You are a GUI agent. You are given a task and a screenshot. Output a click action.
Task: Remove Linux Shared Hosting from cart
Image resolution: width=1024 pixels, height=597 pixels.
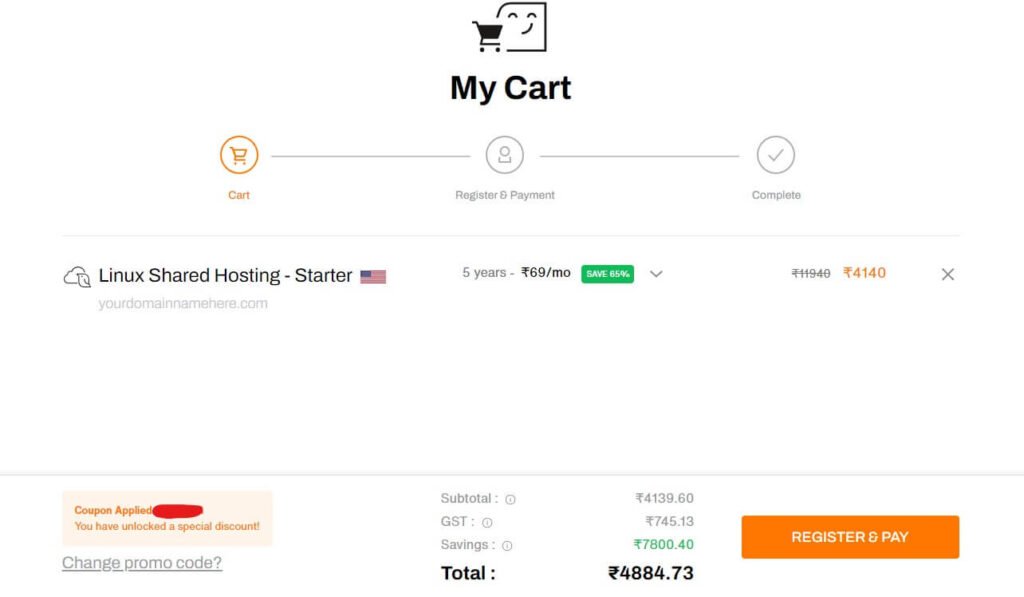click(948, 274)
